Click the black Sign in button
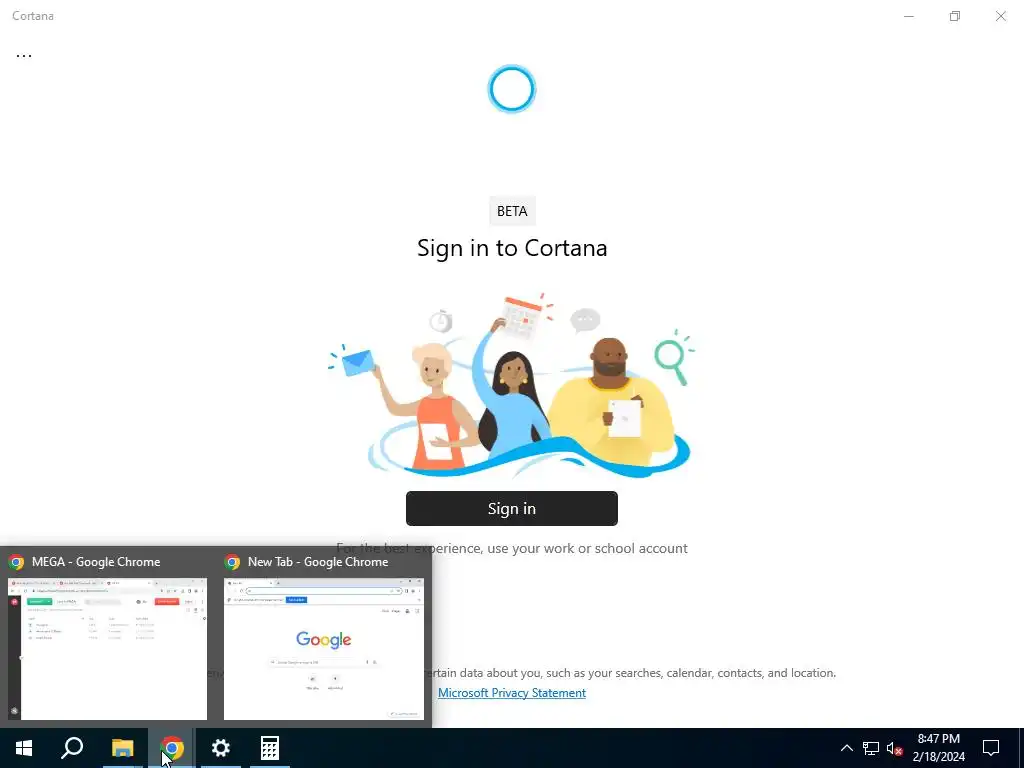1024x768 pixels. (511, 508)
